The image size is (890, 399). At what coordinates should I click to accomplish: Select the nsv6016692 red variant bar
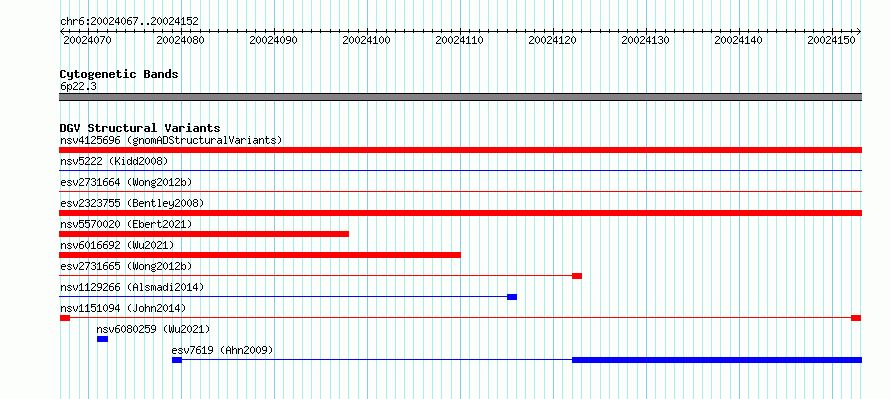pos(260,255)
